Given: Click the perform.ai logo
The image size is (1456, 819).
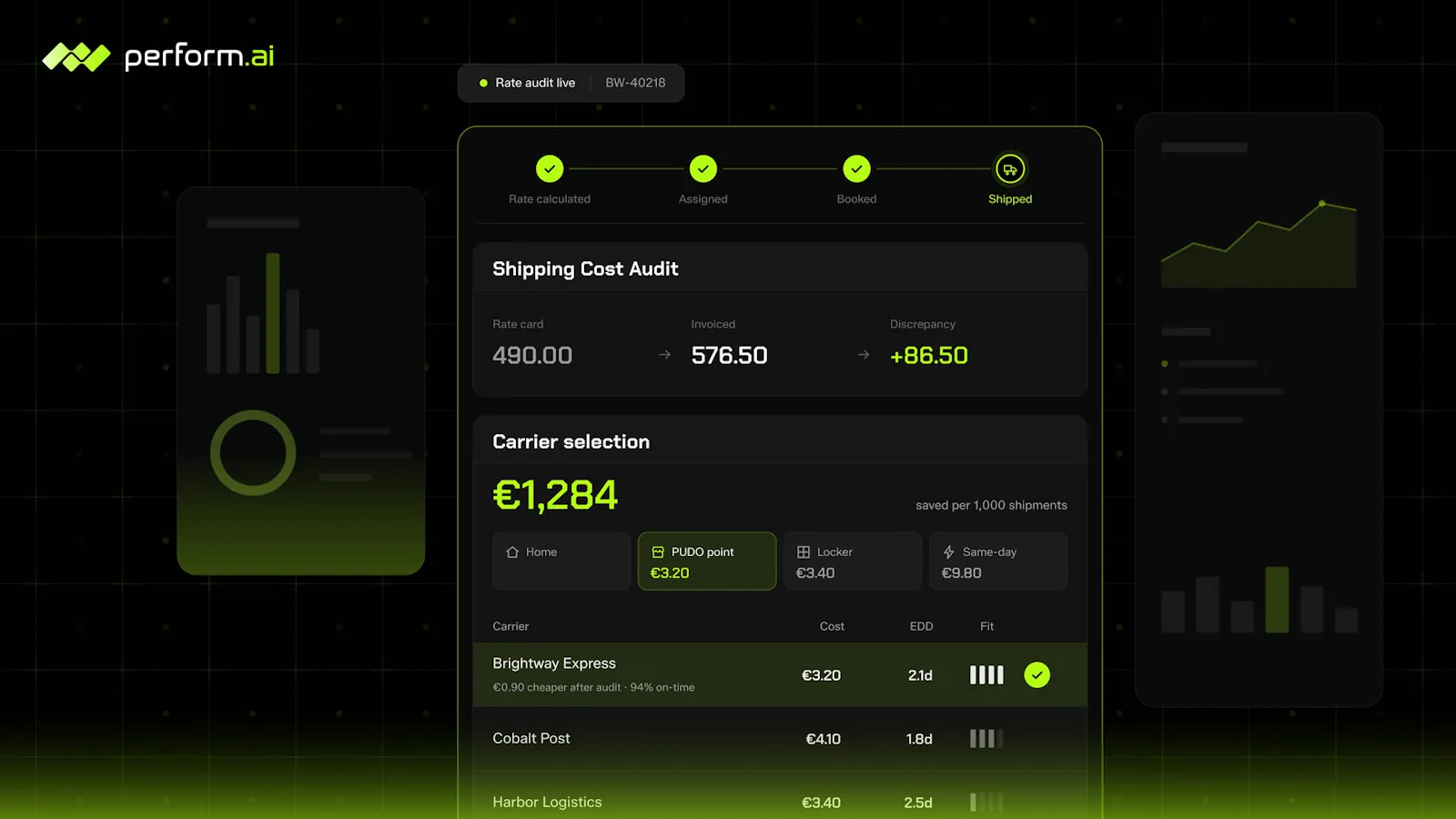Looking at the screenshot, I should [x=157, y=56].
